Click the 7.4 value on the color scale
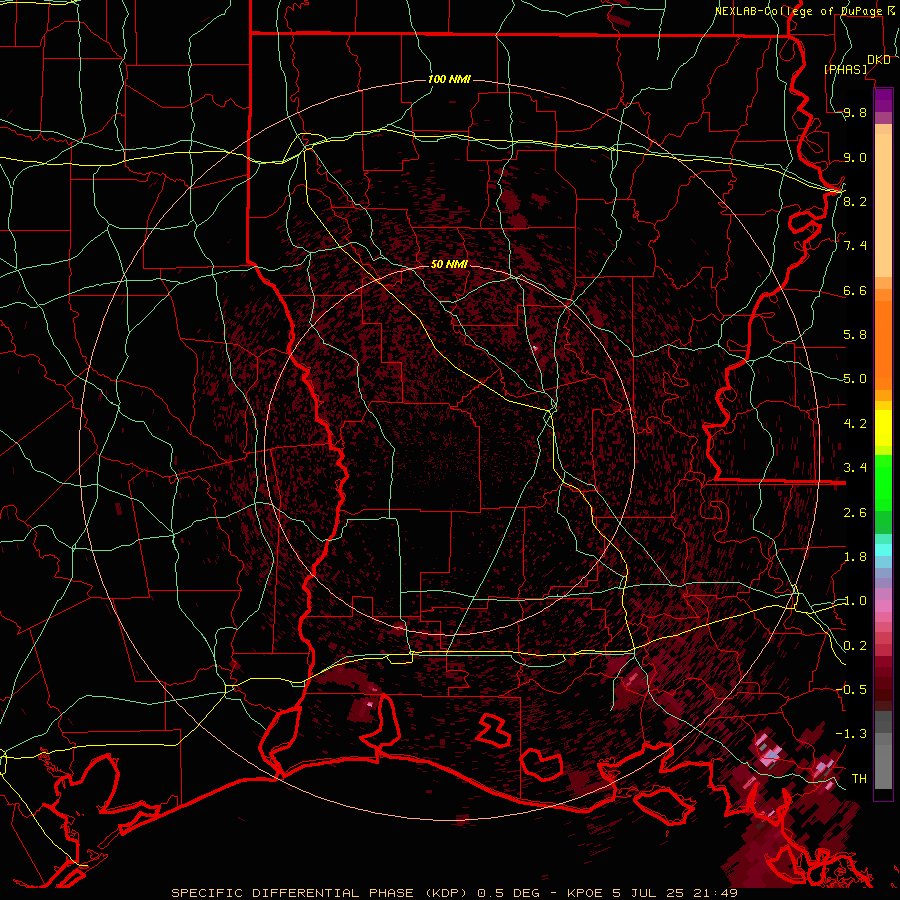This screenshot has height=900, width=900. 855,246
